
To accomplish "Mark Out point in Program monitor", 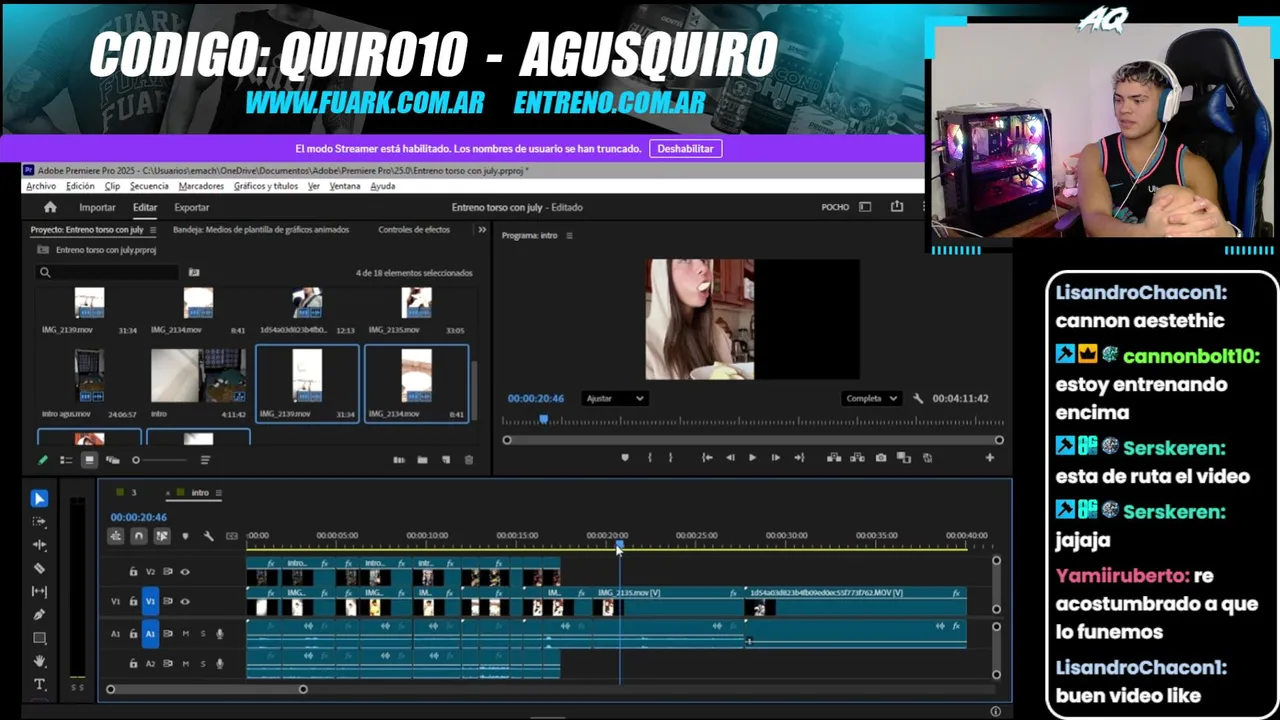I will point(670,457).
